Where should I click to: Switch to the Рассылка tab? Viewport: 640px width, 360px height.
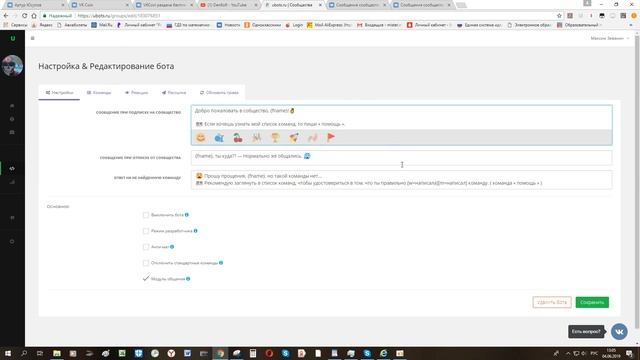[x=174, y=93]
